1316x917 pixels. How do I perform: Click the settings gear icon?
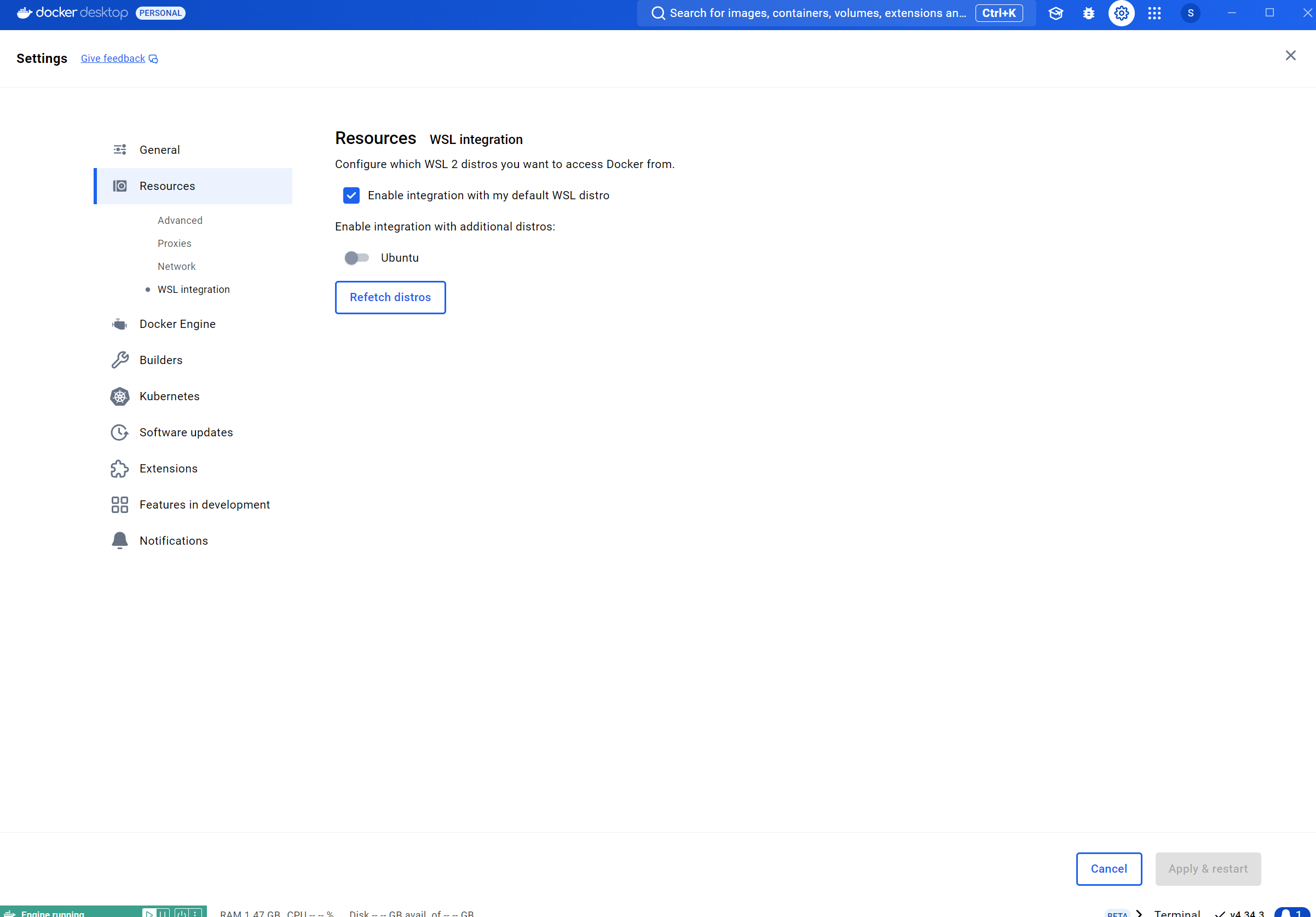(x=1121, y=13)
